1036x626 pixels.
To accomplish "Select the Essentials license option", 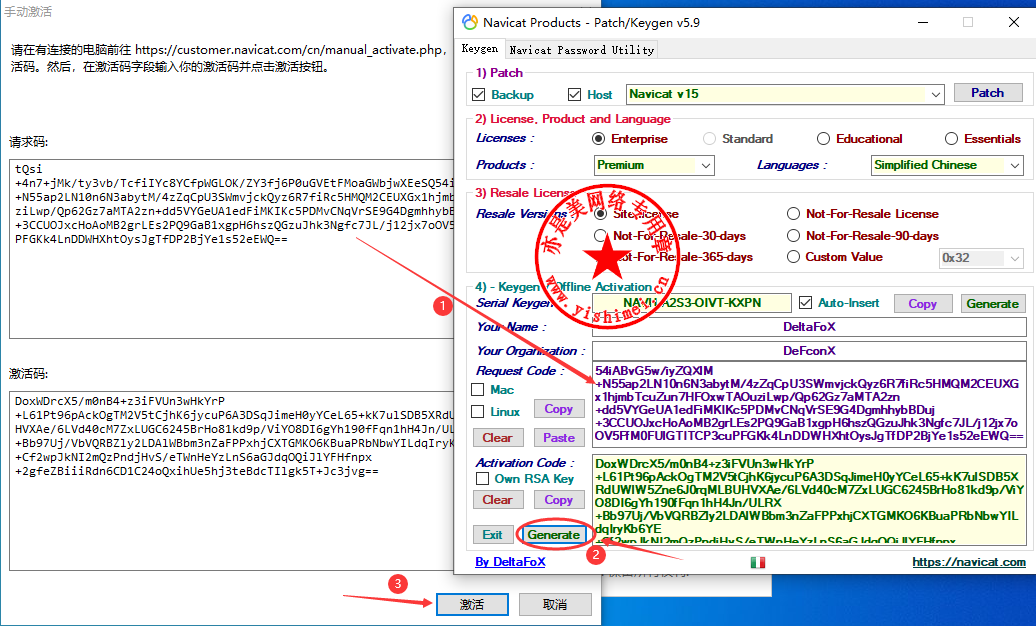I will coord(951,139).
